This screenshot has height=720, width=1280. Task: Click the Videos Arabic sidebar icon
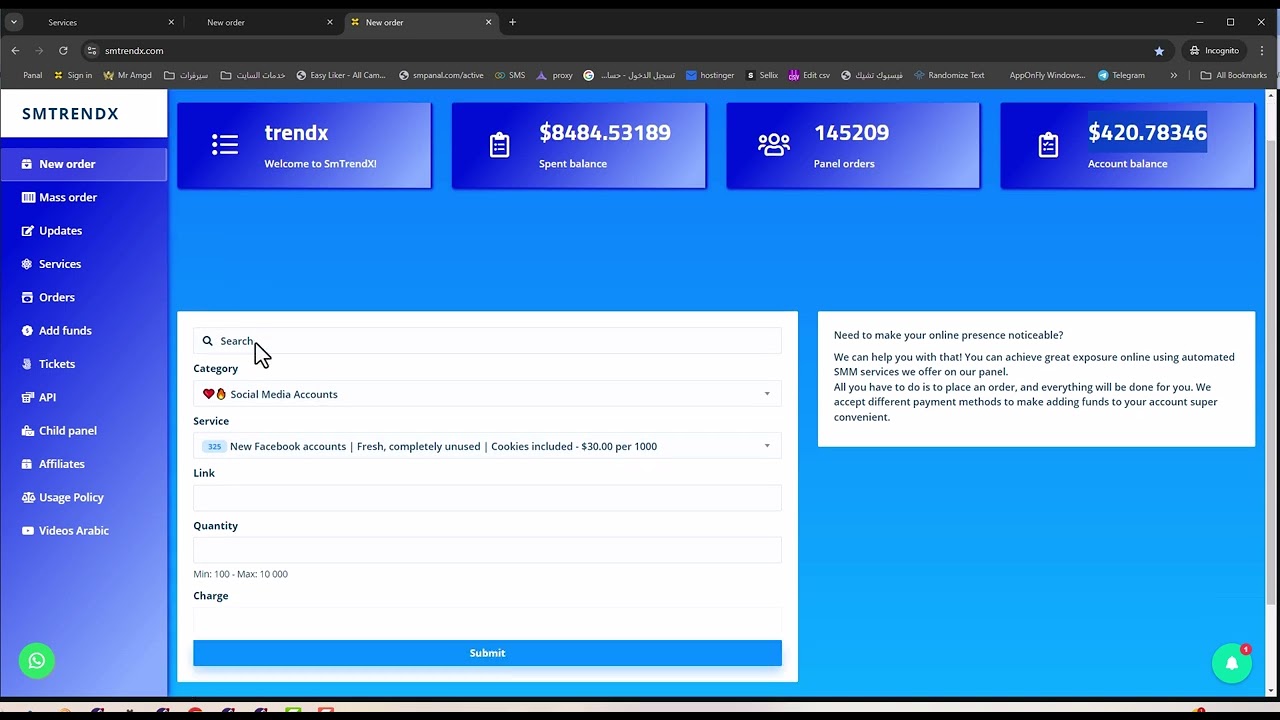pyautogui.click(x=28, y=530)
